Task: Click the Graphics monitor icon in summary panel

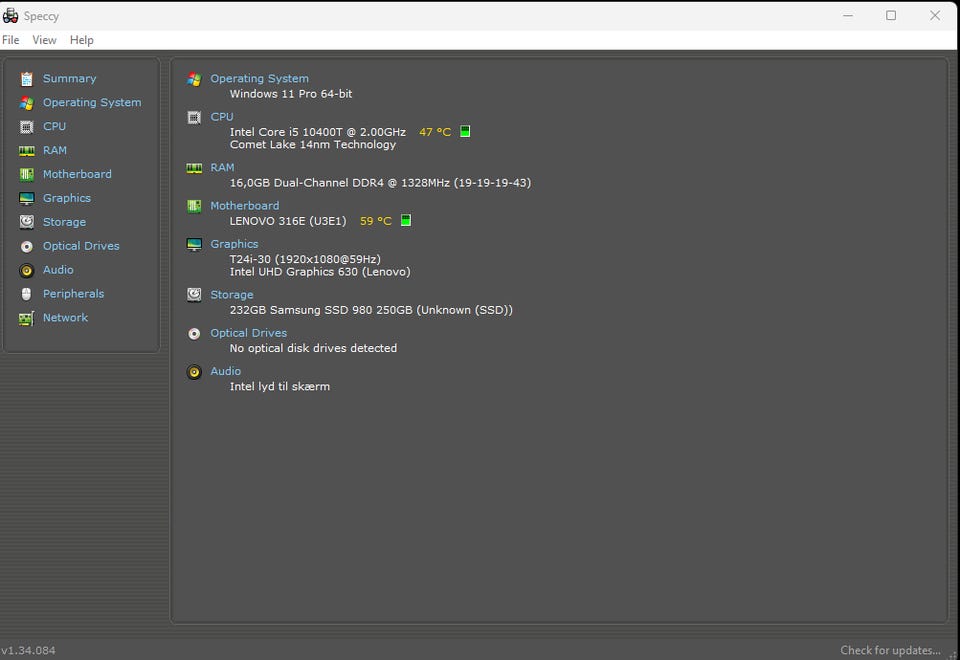Action: [194, 244]
